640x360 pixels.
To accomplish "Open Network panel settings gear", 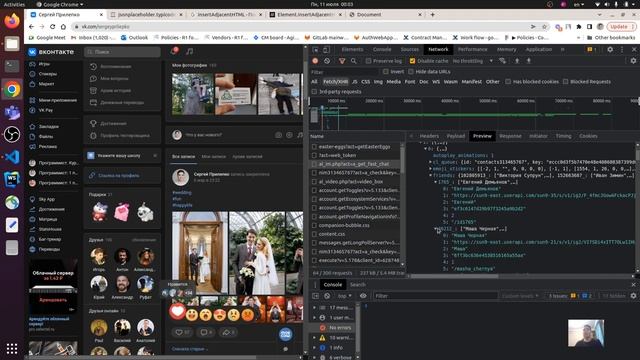I will [x=633, y=60].
